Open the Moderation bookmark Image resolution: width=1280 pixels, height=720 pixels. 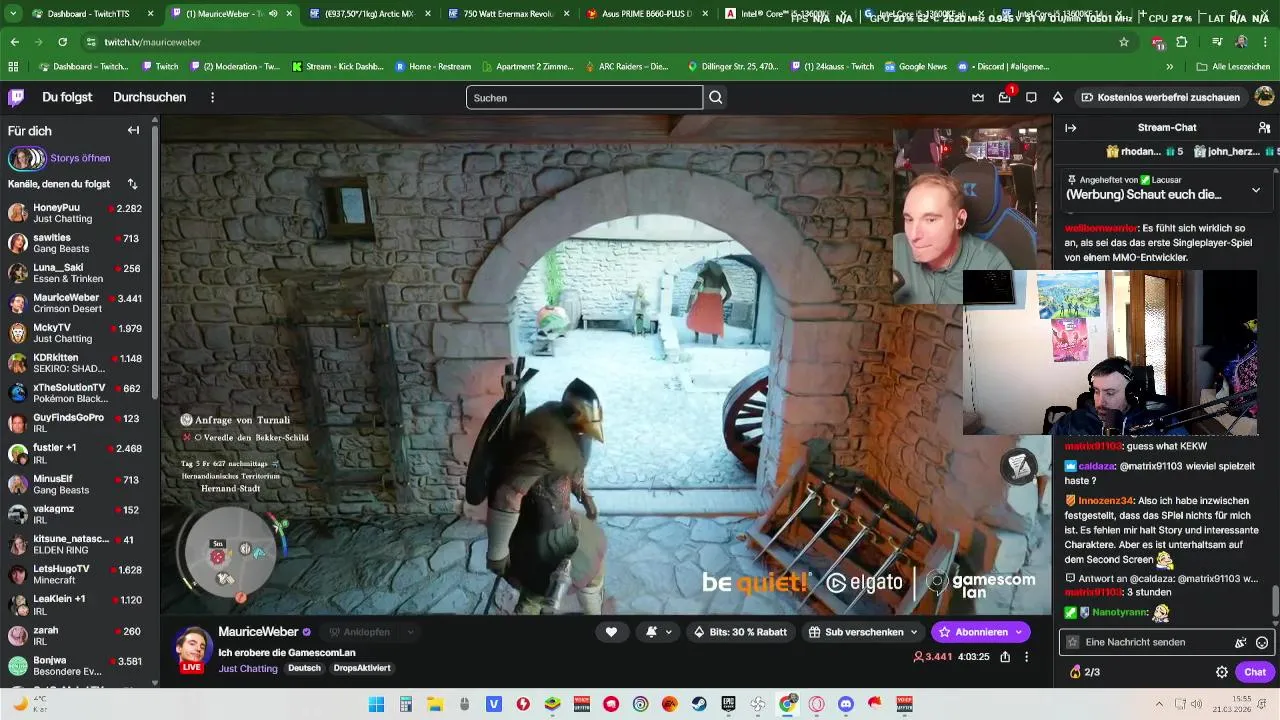[x=233, y=67]
